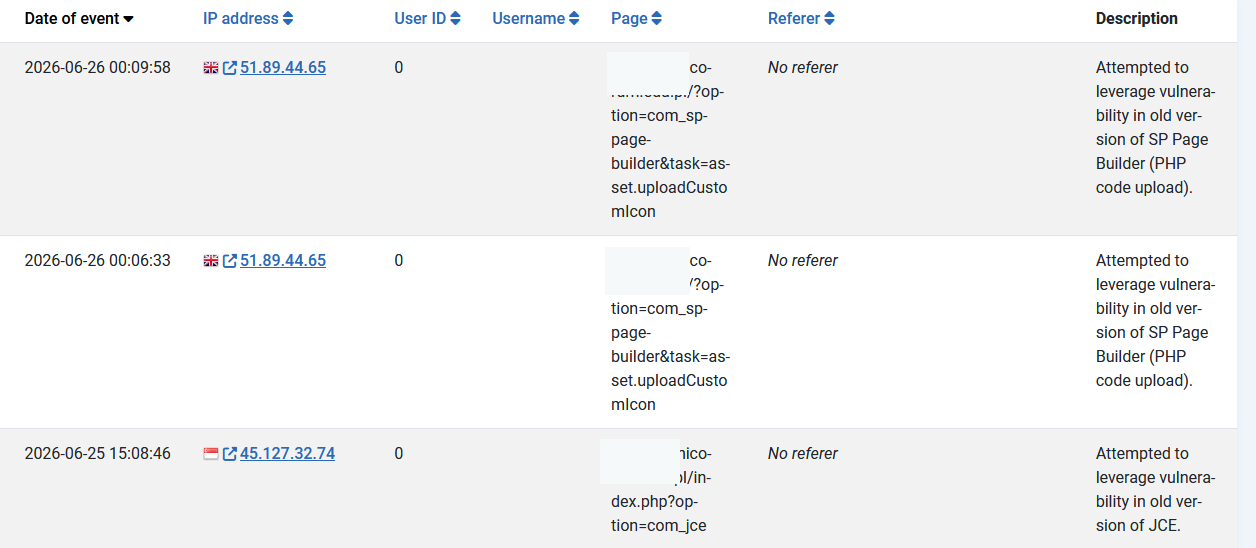Click 'No referer' in 00:06:33 row
Screen dimensions: 1256x548
[803, 260]
